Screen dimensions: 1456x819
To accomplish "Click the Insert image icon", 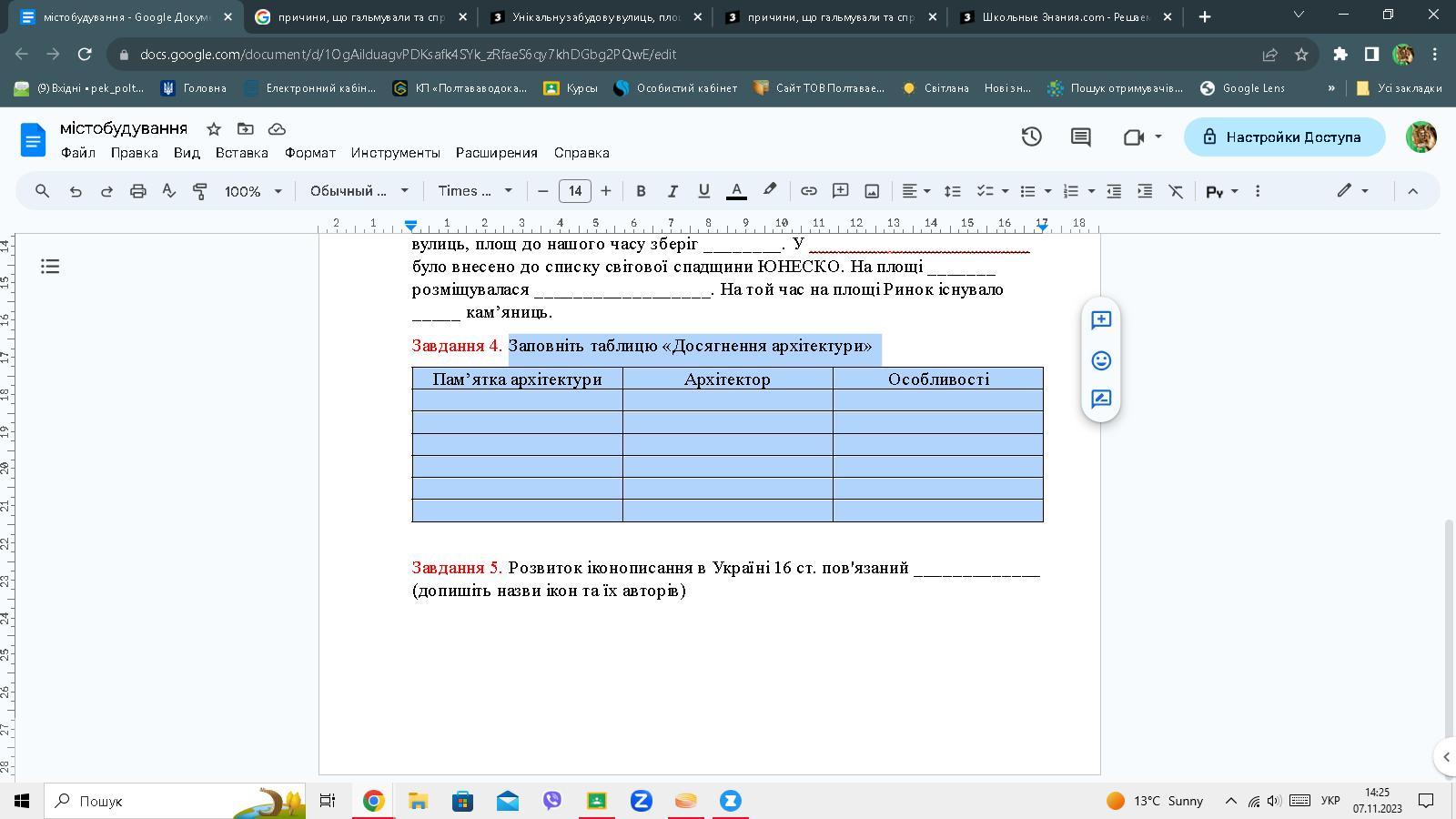I will pyautogui.click(x=872, y=191).
